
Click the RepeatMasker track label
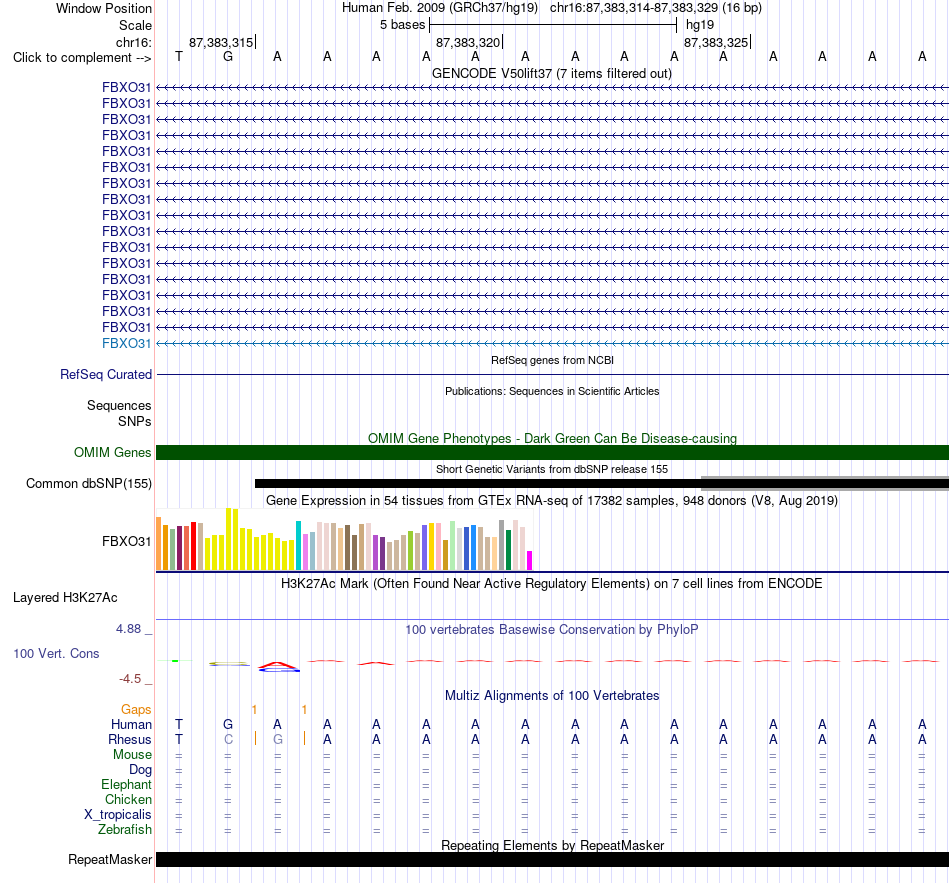pos(110,859)
